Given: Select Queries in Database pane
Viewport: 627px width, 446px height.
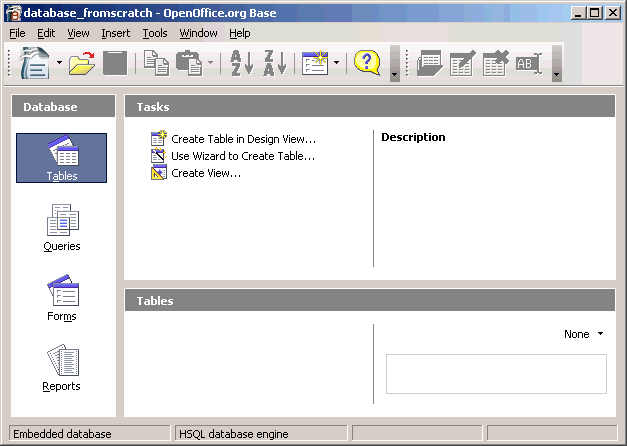Looking at the screenshot, I should click(62, 228).
